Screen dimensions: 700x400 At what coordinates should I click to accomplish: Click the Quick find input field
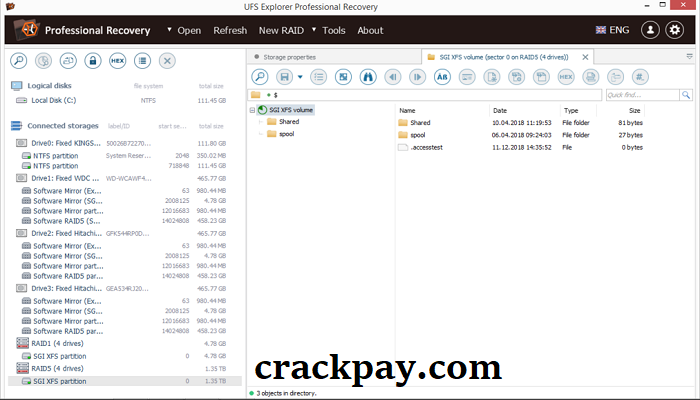click(x=642, y=95)
